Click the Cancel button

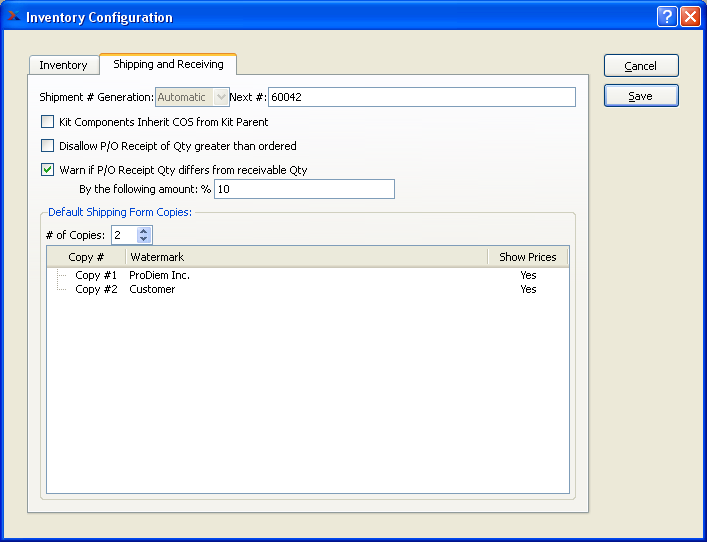click(x=641, y=66)
